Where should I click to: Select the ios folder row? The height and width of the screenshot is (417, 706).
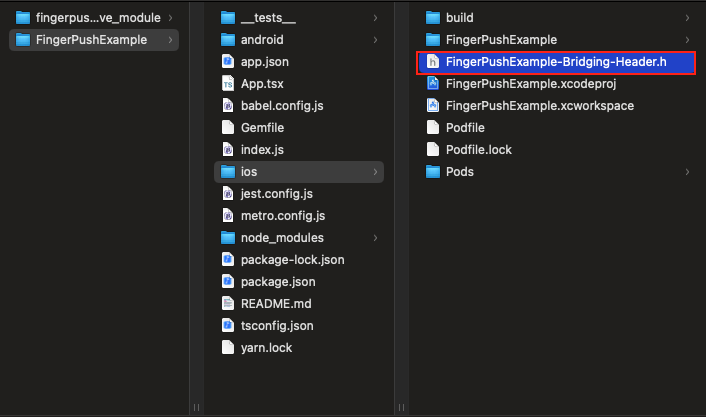[x=300, y=172]
